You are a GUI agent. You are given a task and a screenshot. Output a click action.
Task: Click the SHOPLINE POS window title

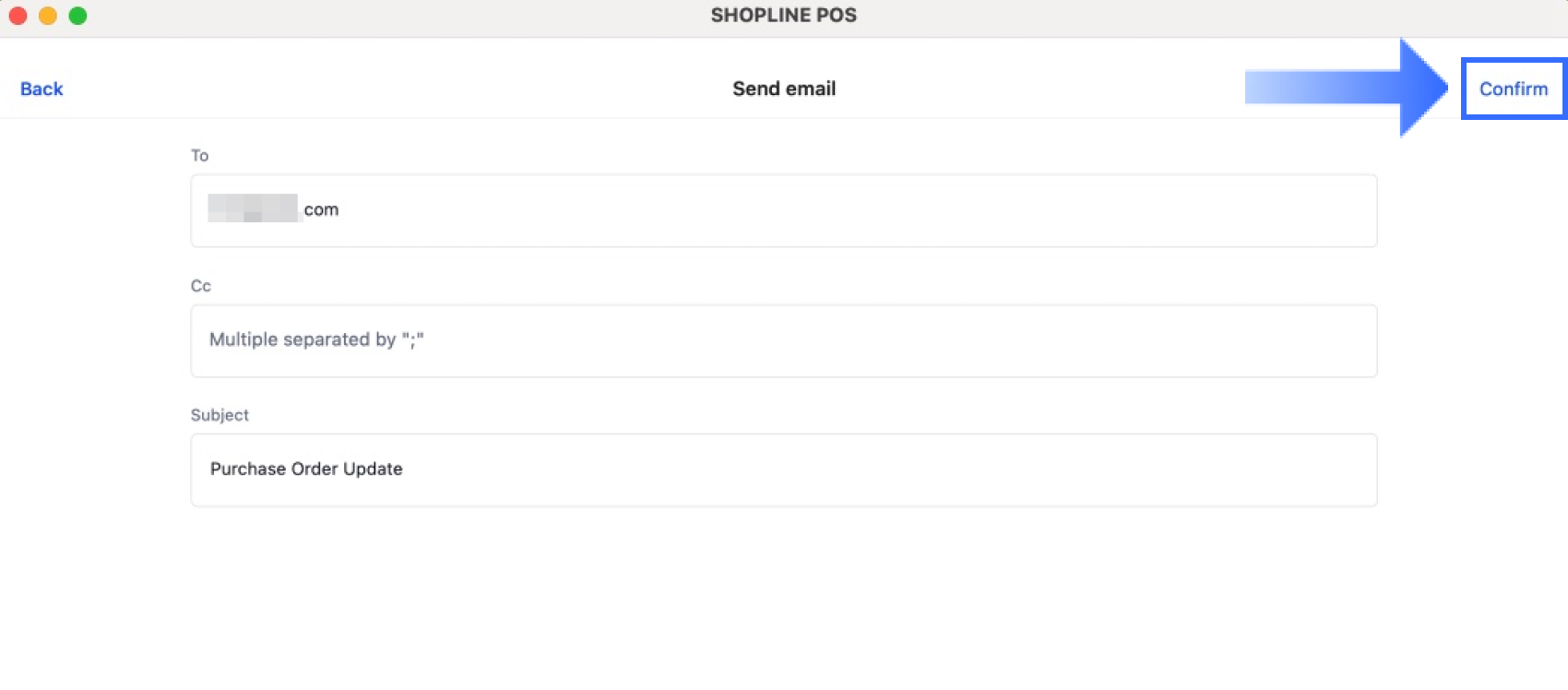click(783, 16)
